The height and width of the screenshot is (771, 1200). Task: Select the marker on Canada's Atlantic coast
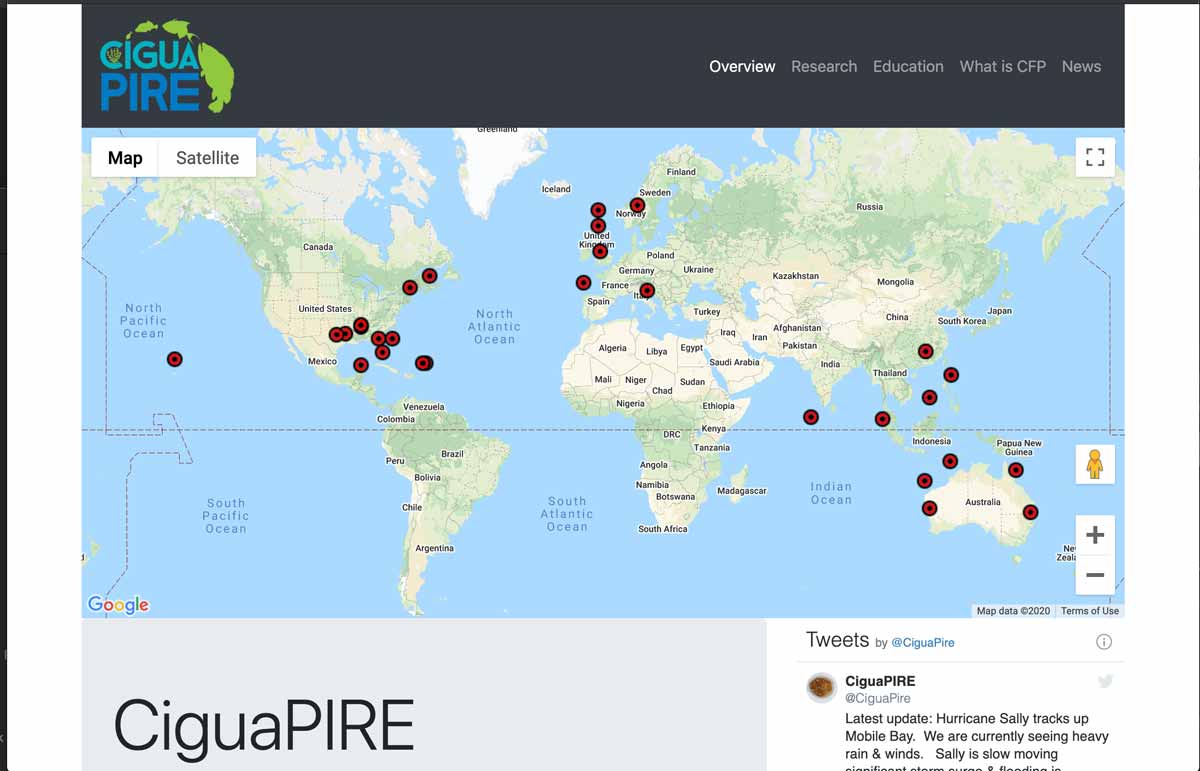[429, 276]
